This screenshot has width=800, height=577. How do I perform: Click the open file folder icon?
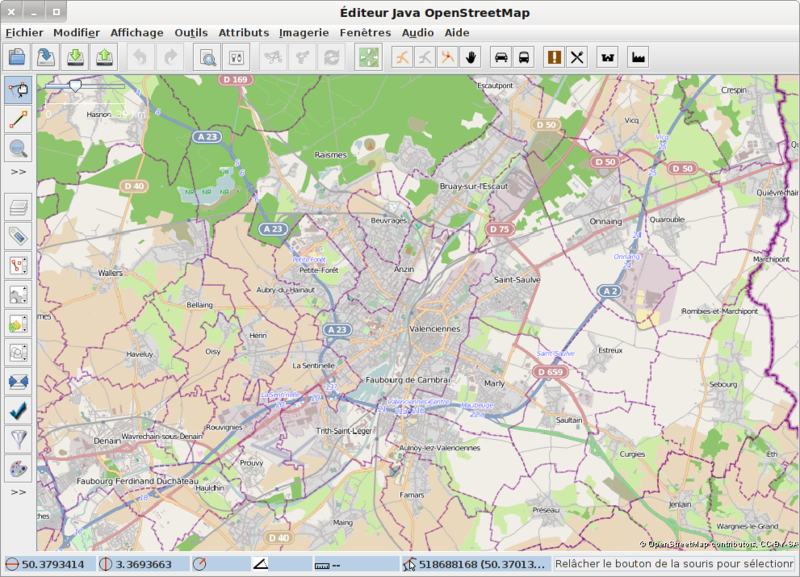coord(17,57)
